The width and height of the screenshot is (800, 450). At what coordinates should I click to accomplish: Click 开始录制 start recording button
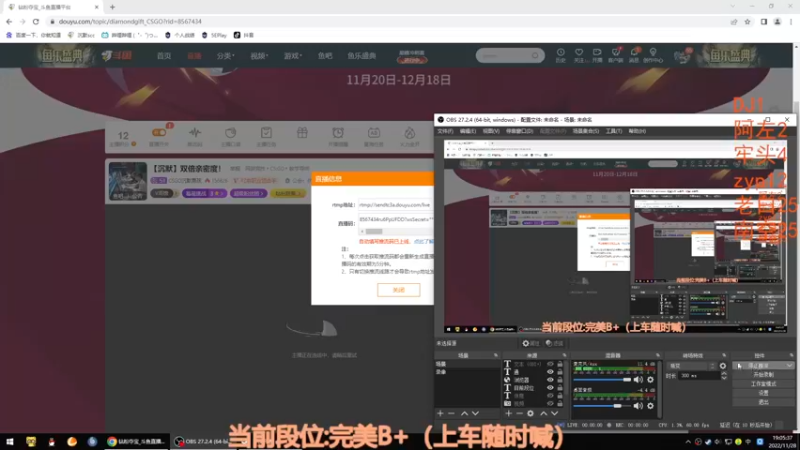tap(763, 374)
